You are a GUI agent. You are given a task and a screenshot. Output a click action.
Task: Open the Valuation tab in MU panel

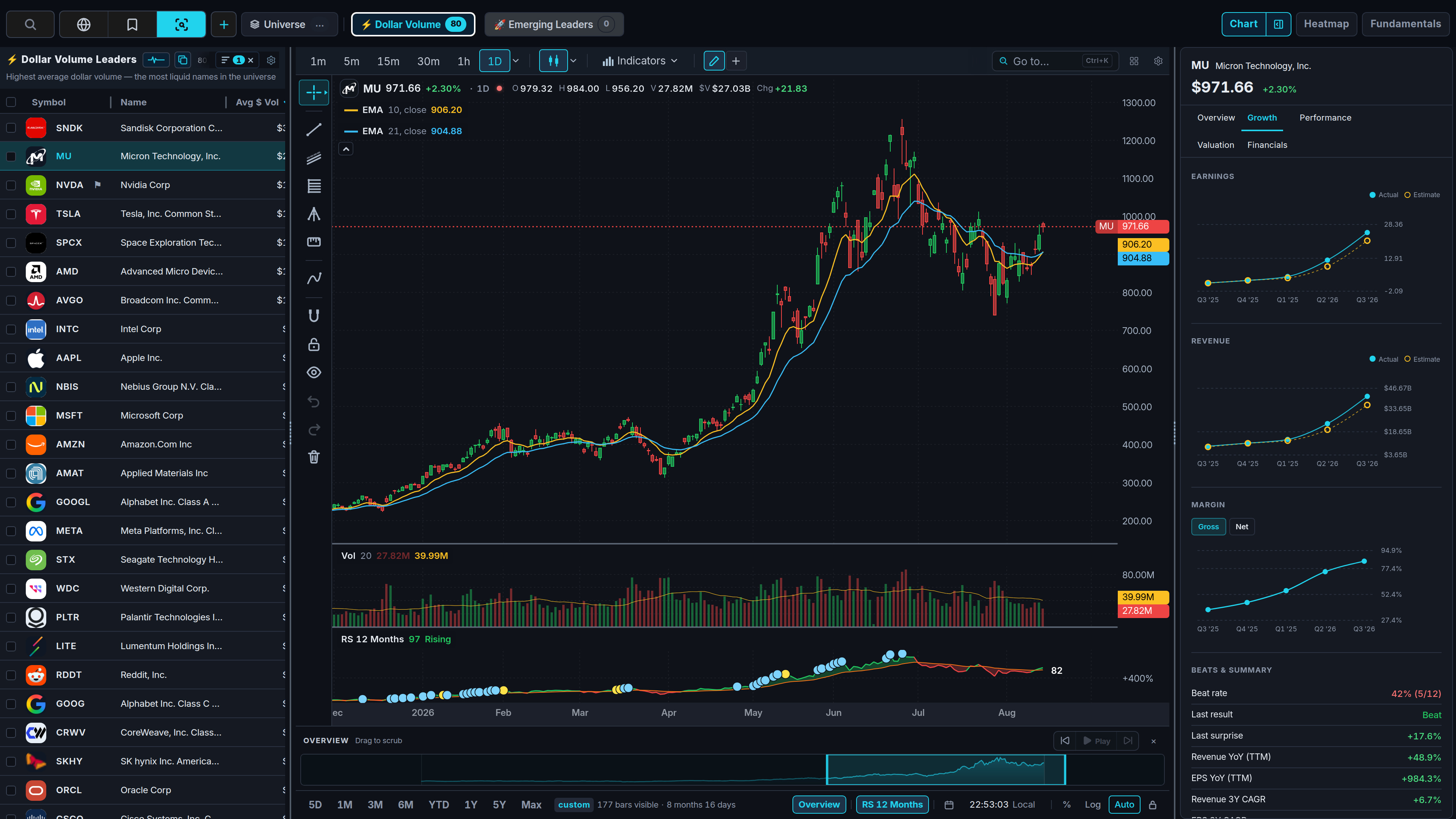click(x=1215, y=145)
